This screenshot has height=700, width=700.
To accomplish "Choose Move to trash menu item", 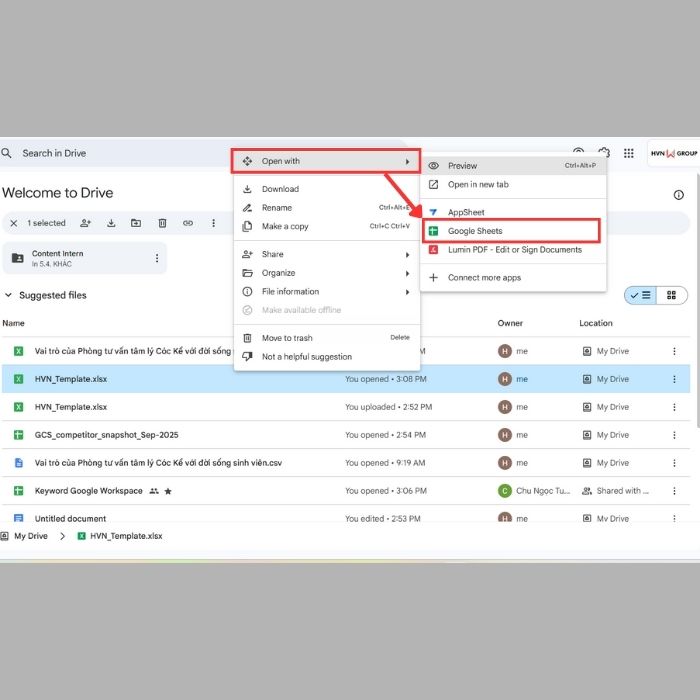I will [x=326, y=338].
